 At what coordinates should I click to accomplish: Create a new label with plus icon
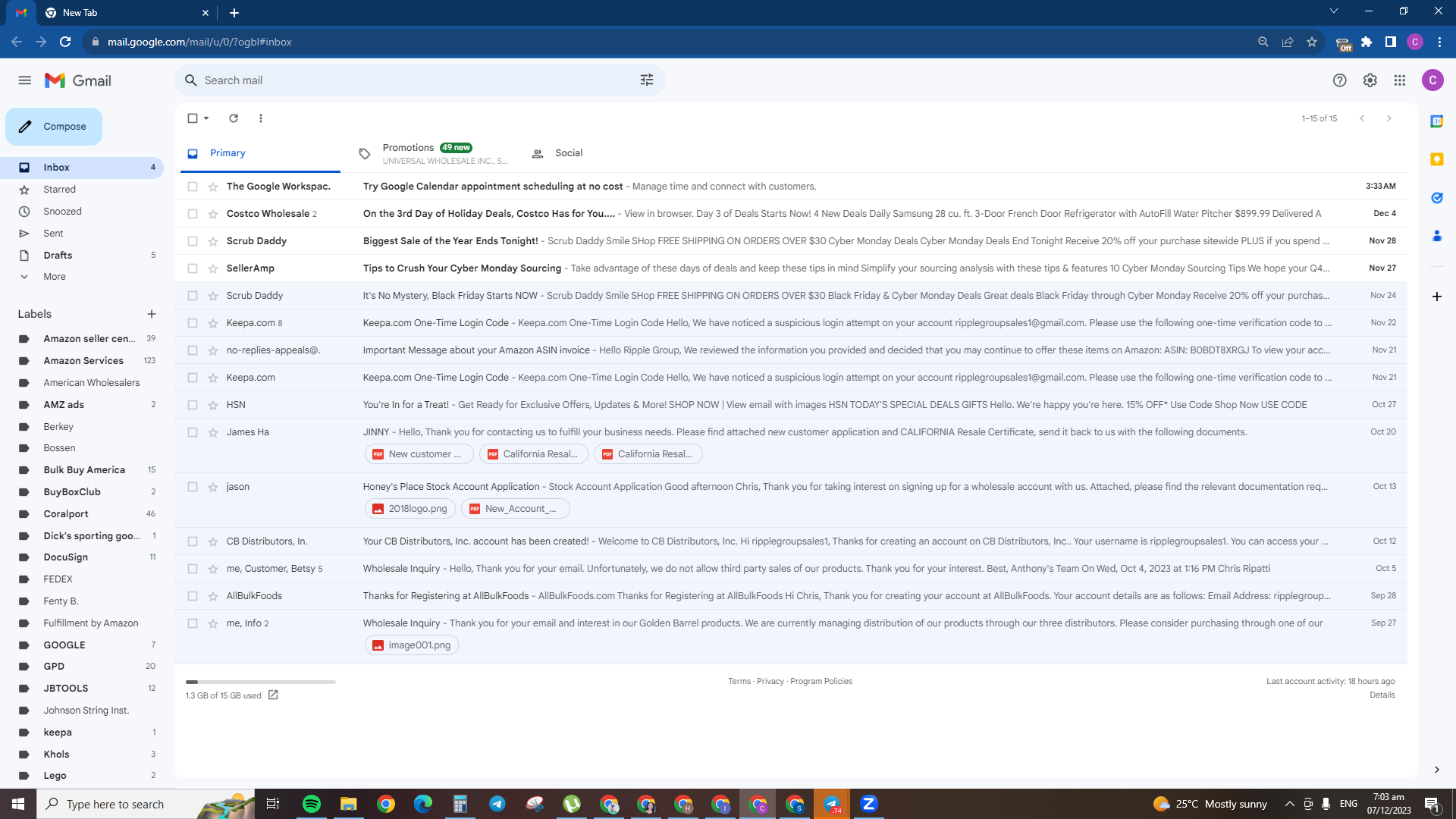(152, 314)
